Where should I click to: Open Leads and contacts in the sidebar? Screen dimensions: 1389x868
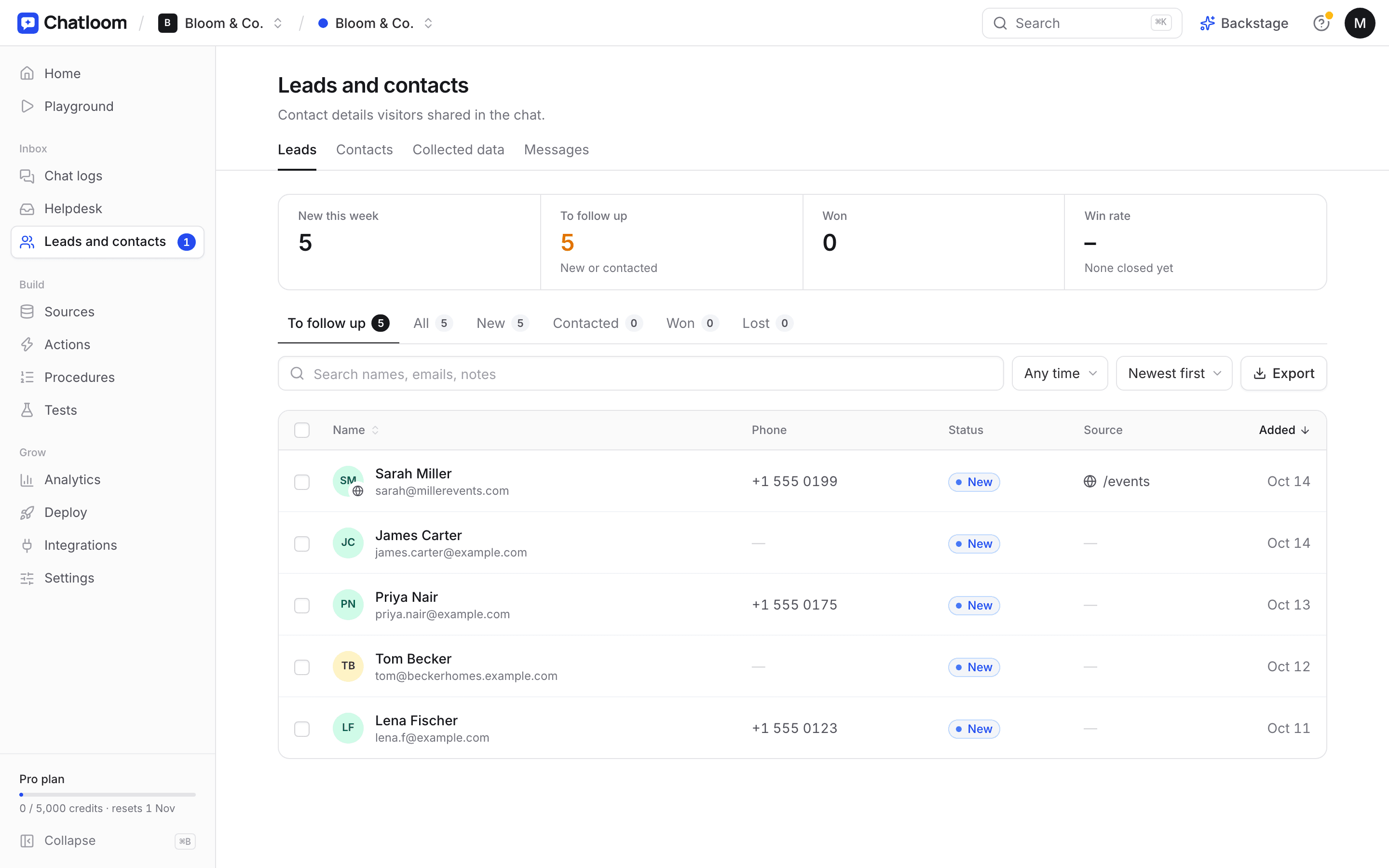pyautogui.click(x=108, y=242)
